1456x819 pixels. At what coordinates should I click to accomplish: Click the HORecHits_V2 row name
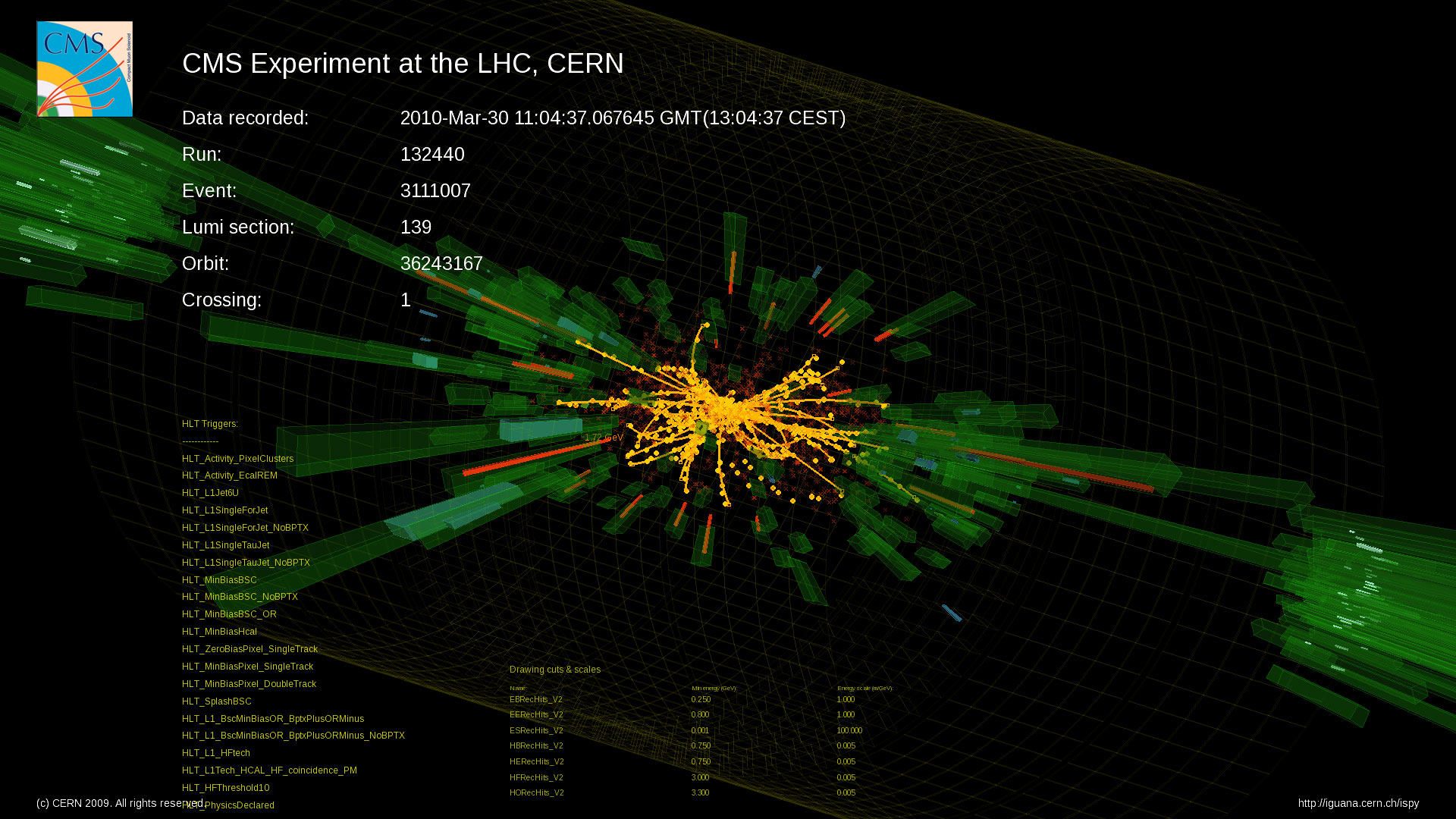(x=536, y=793)
